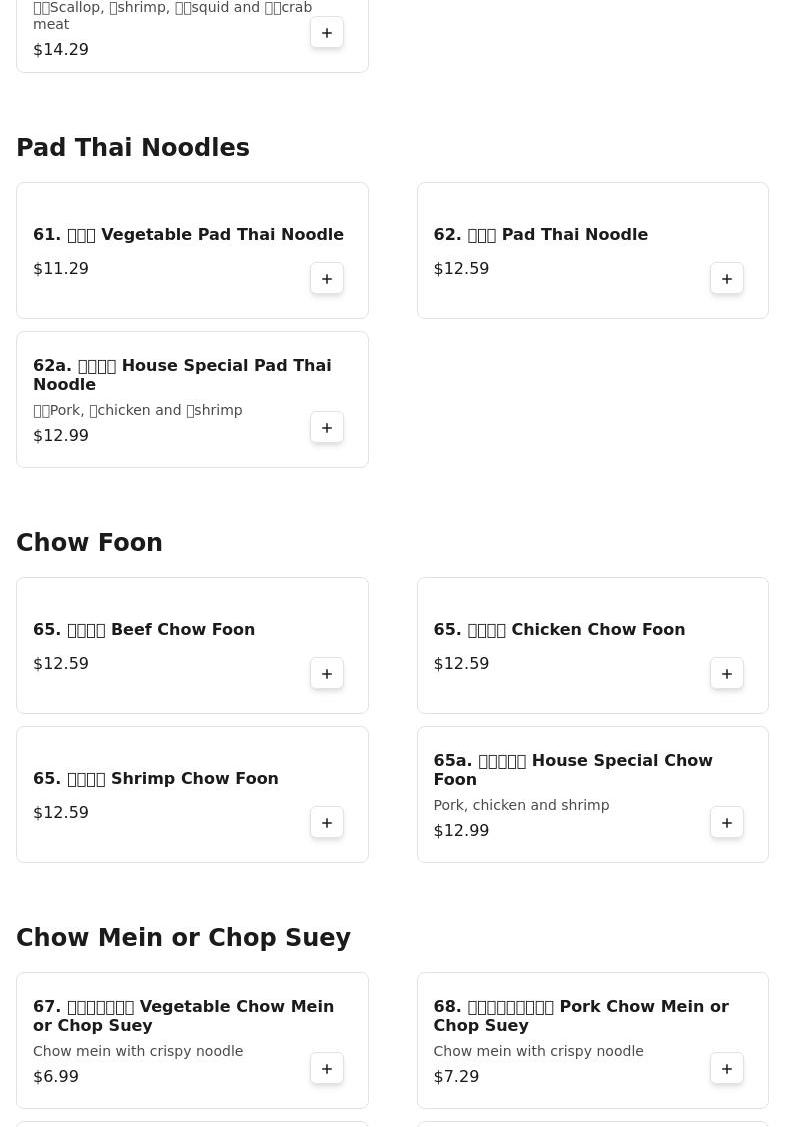Screen dimensions: 785x1127
Task: Hit the plus button for Shrimp Chow Foon
Action: coord(327,823)
